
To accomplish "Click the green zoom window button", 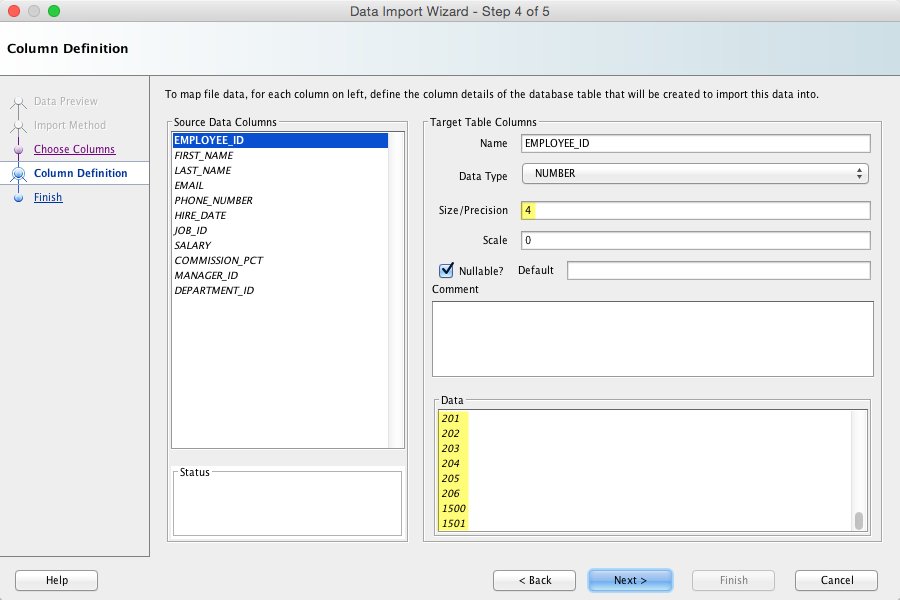I will 54,11.
